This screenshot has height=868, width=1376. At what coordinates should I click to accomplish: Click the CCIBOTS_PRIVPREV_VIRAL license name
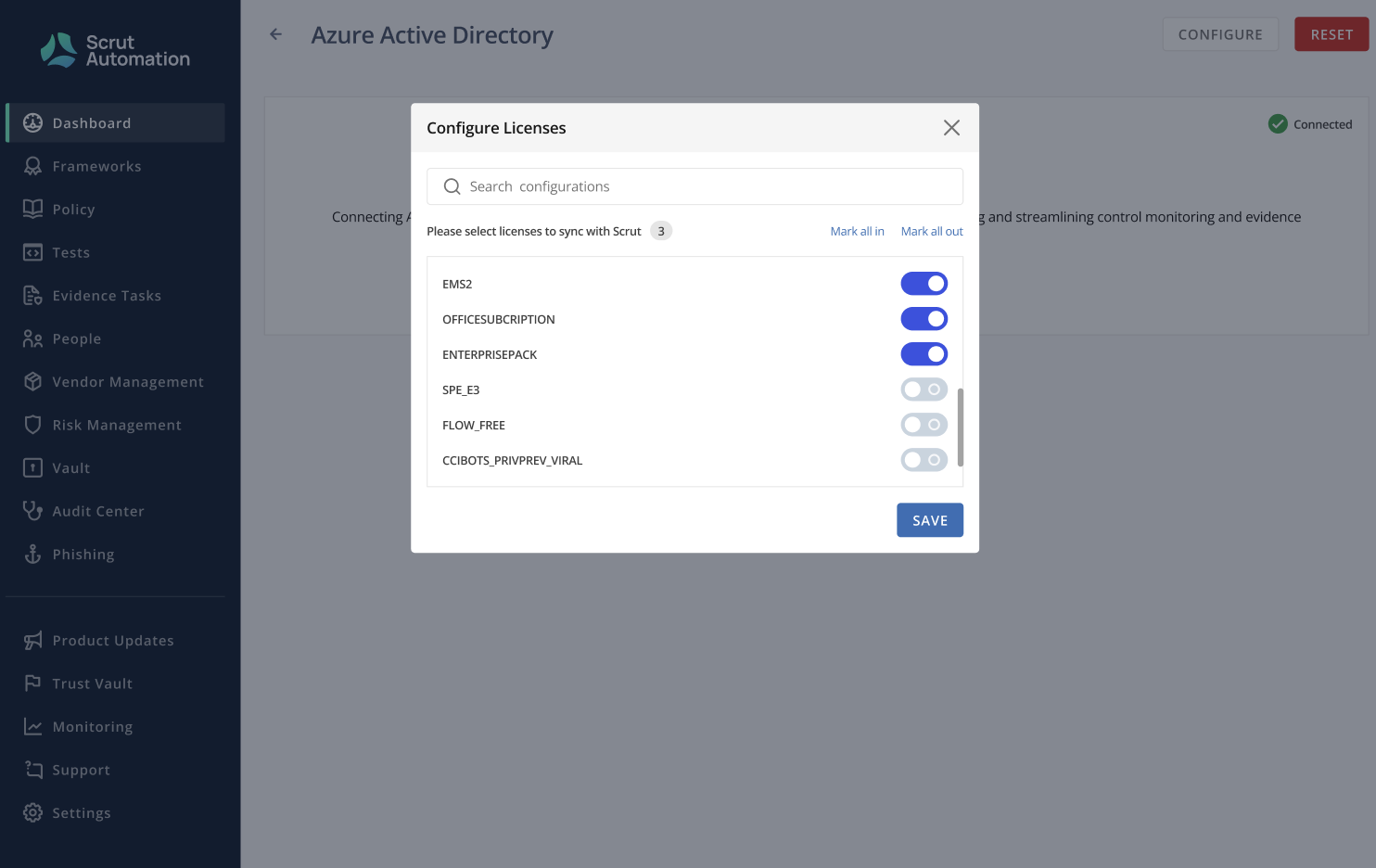[x=513, y=460]
